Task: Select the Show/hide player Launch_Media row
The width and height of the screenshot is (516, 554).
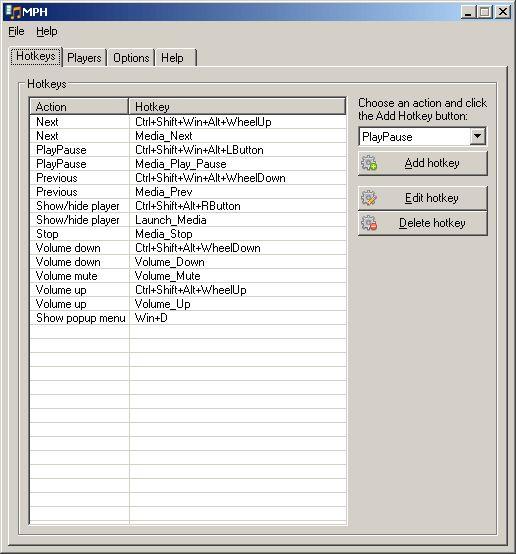Action: [x=188, y=220]
